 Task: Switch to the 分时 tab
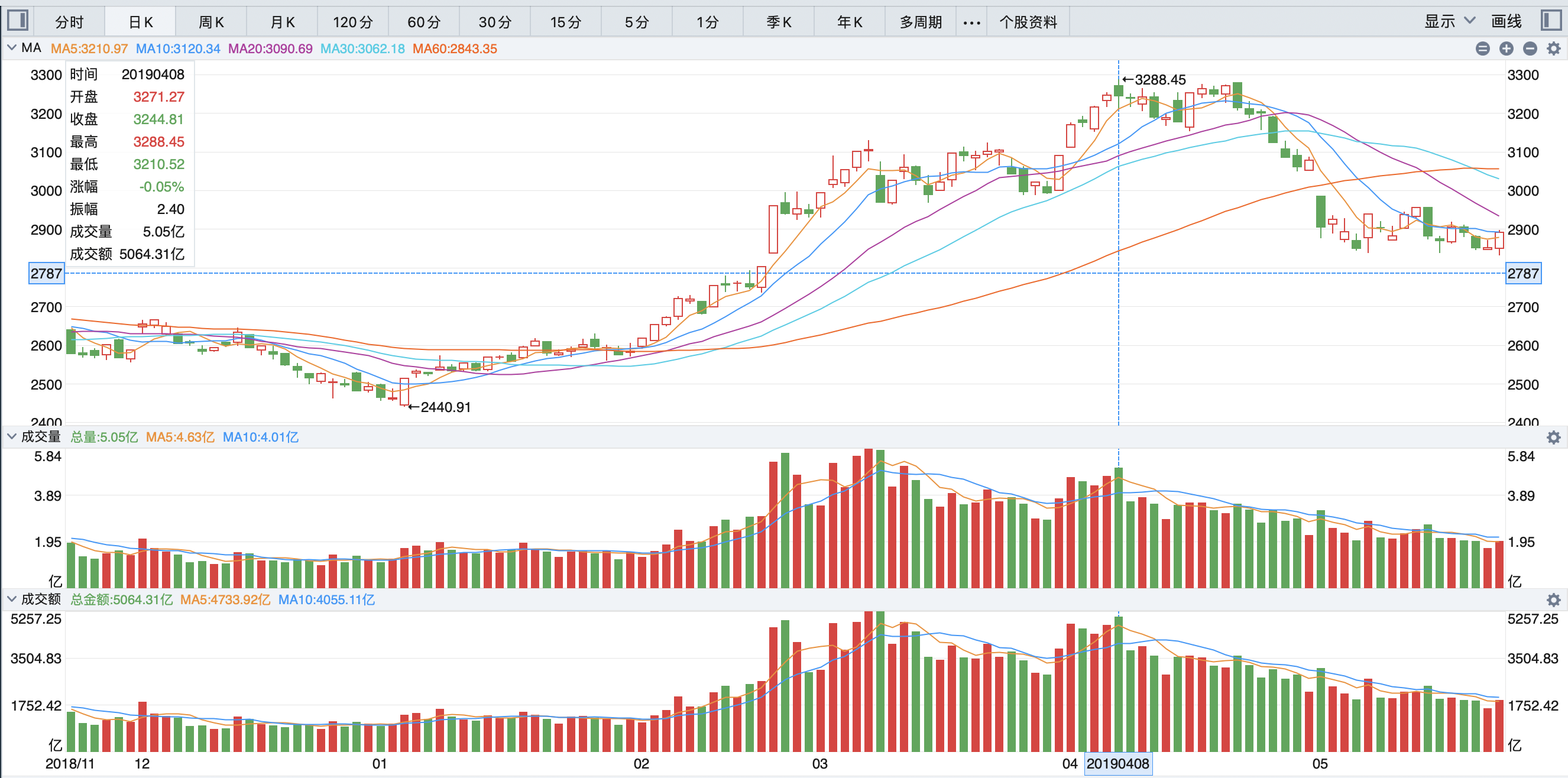point(69,22)
